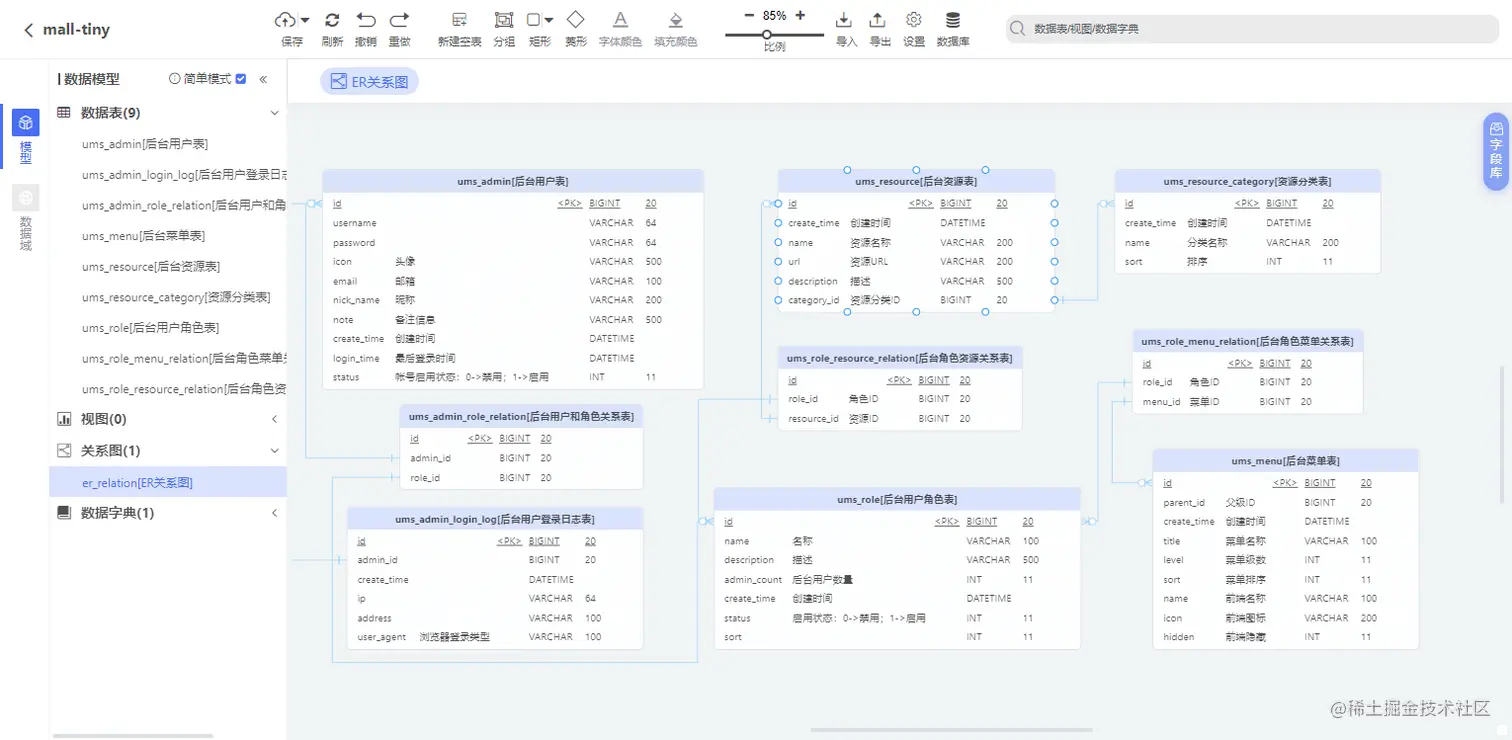Image resolution: width=1512 pixels, height=740 pixels.
Task: Go back using the arrow beside mall-tiny
Action: pyautogui.click(x=28, y=30)
